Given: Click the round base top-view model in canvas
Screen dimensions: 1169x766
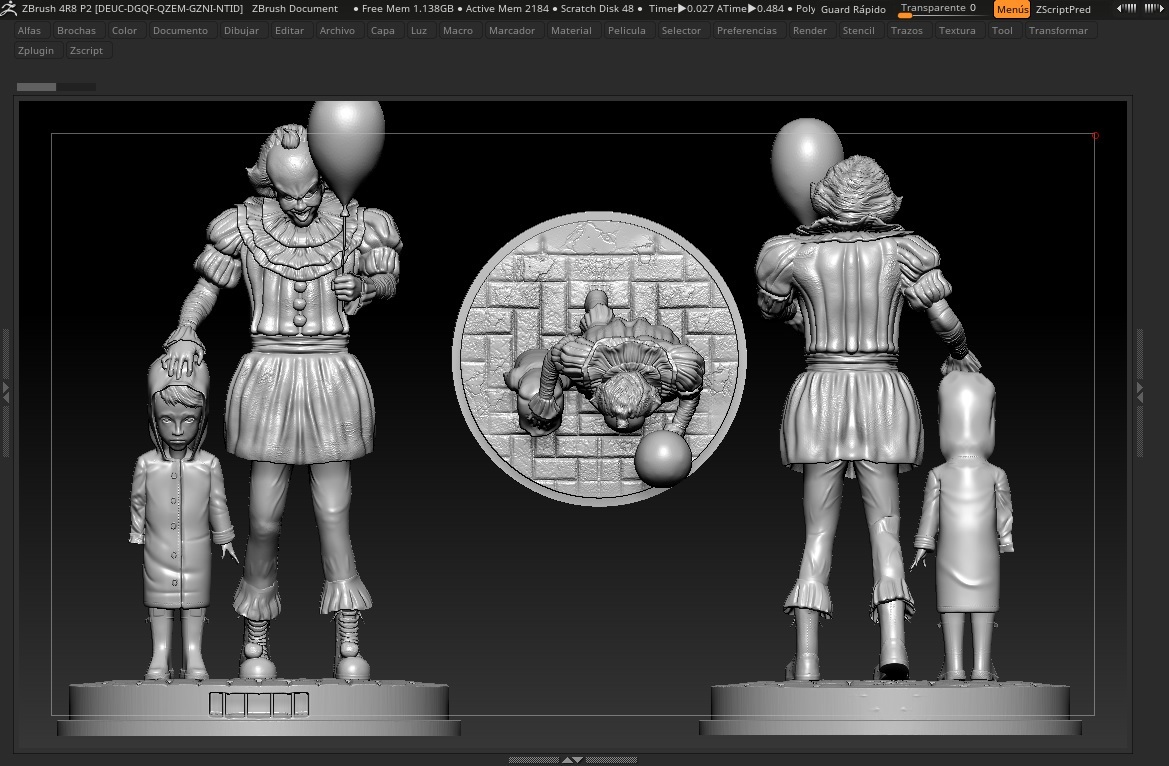Looking at the screenshot, I should (x=599, y=359).
